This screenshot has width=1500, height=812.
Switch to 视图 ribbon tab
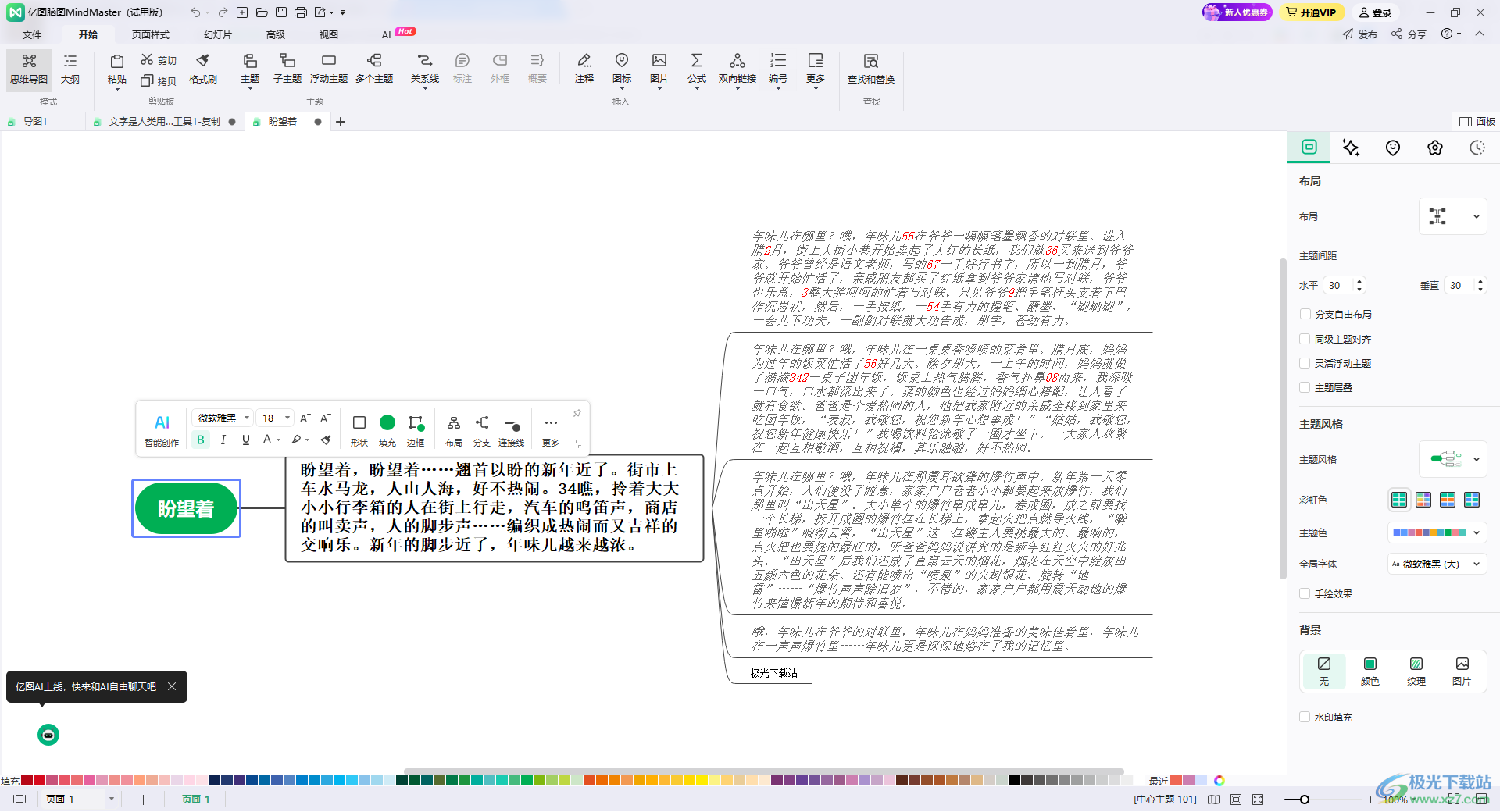pos(329,34)
